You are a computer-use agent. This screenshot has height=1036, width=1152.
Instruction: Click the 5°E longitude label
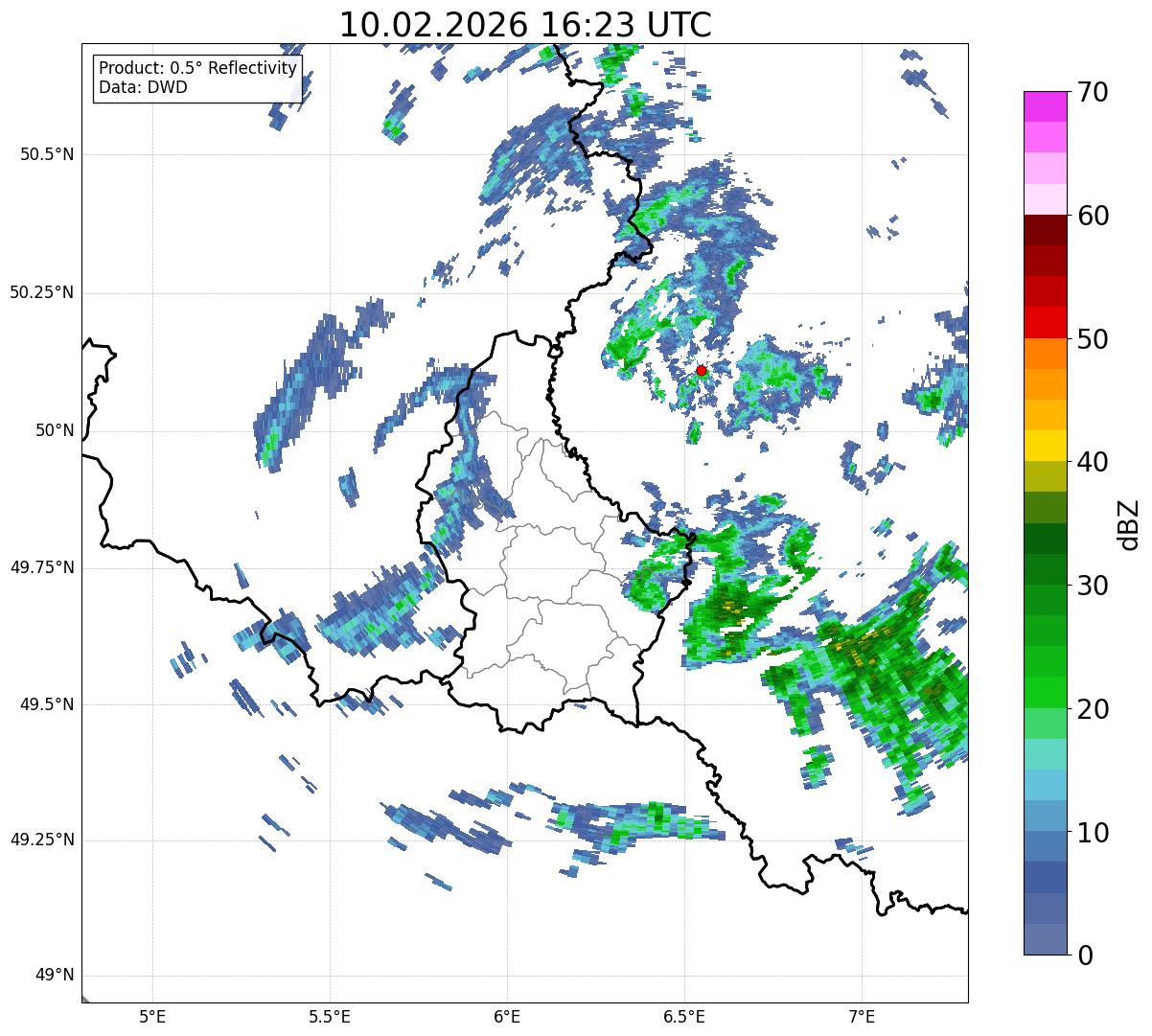(152, 1017)
